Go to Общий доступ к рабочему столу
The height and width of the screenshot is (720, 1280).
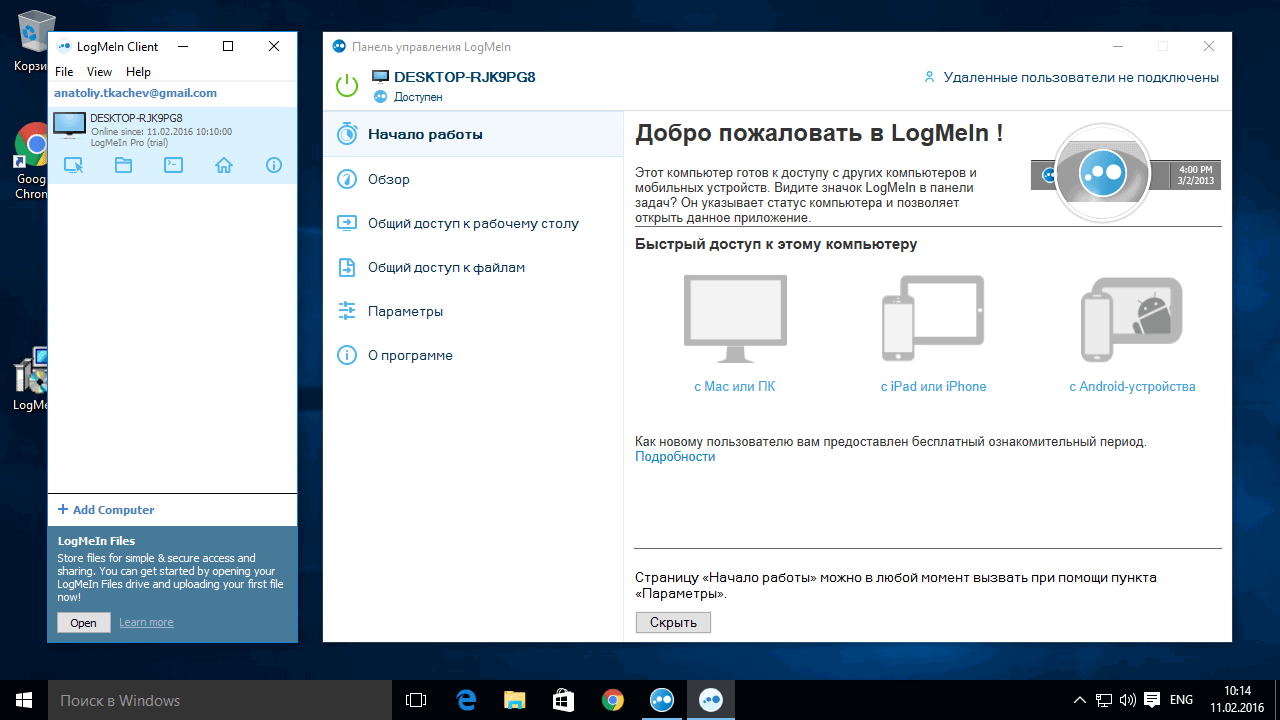click(x=473, y=223)
